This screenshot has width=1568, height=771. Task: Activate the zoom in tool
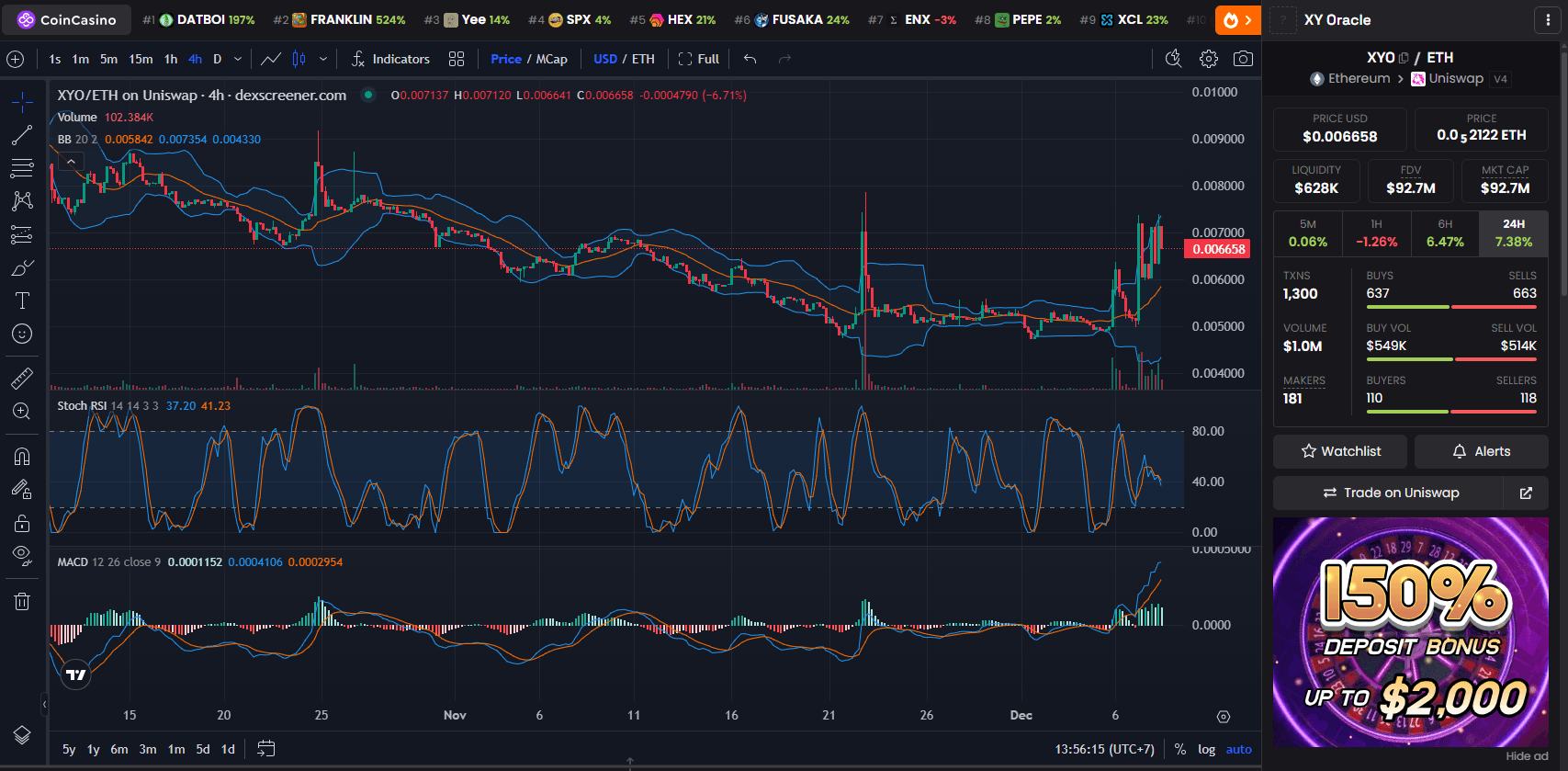click(x=22, y=412)
